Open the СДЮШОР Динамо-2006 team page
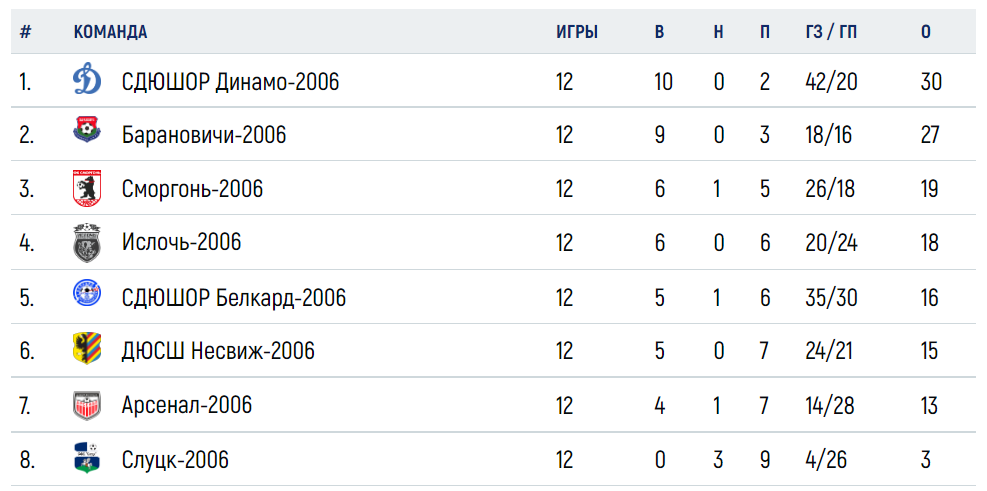Viewport: 987px width, 491px height. (230, 82)
